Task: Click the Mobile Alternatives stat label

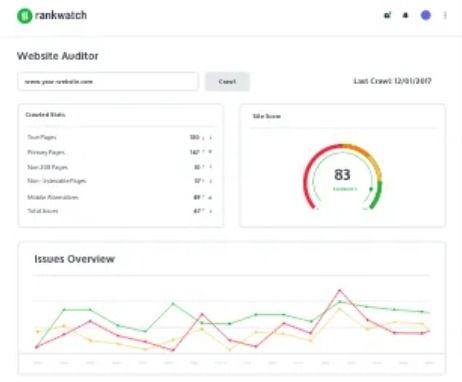Action: pos(53,197)
